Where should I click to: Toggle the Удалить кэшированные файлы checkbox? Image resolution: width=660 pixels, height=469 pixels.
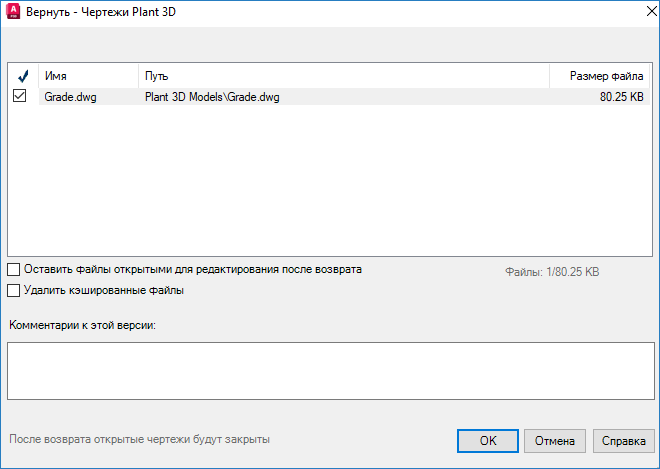(x=14, y=291)
